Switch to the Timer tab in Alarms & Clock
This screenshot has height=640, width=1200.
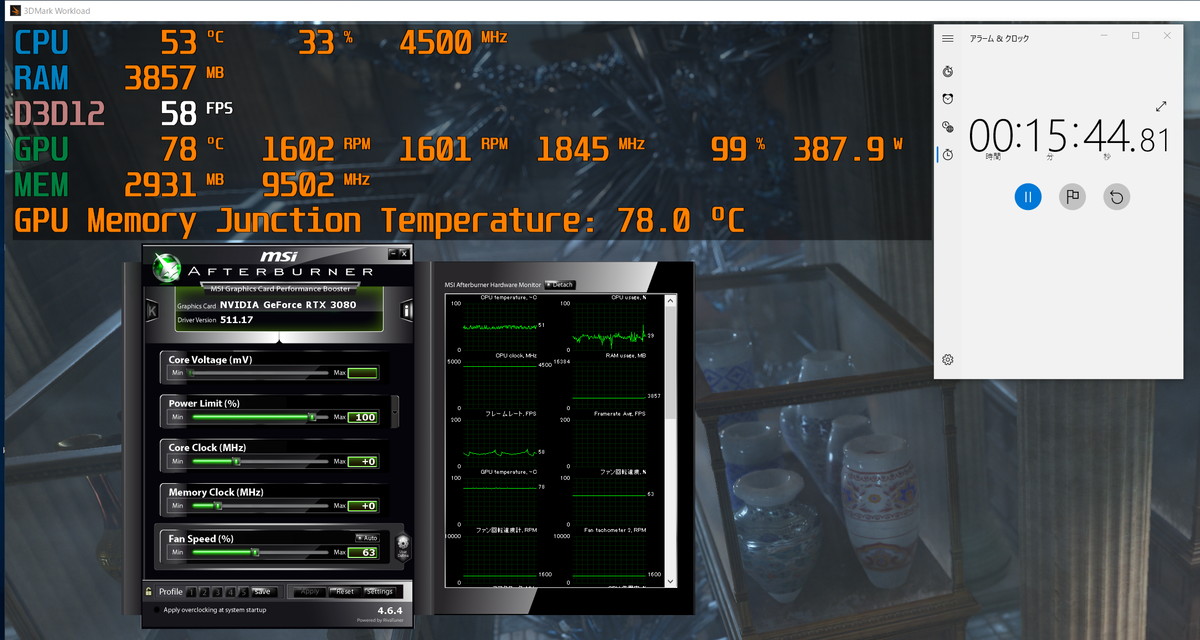(x=948, y=71)
